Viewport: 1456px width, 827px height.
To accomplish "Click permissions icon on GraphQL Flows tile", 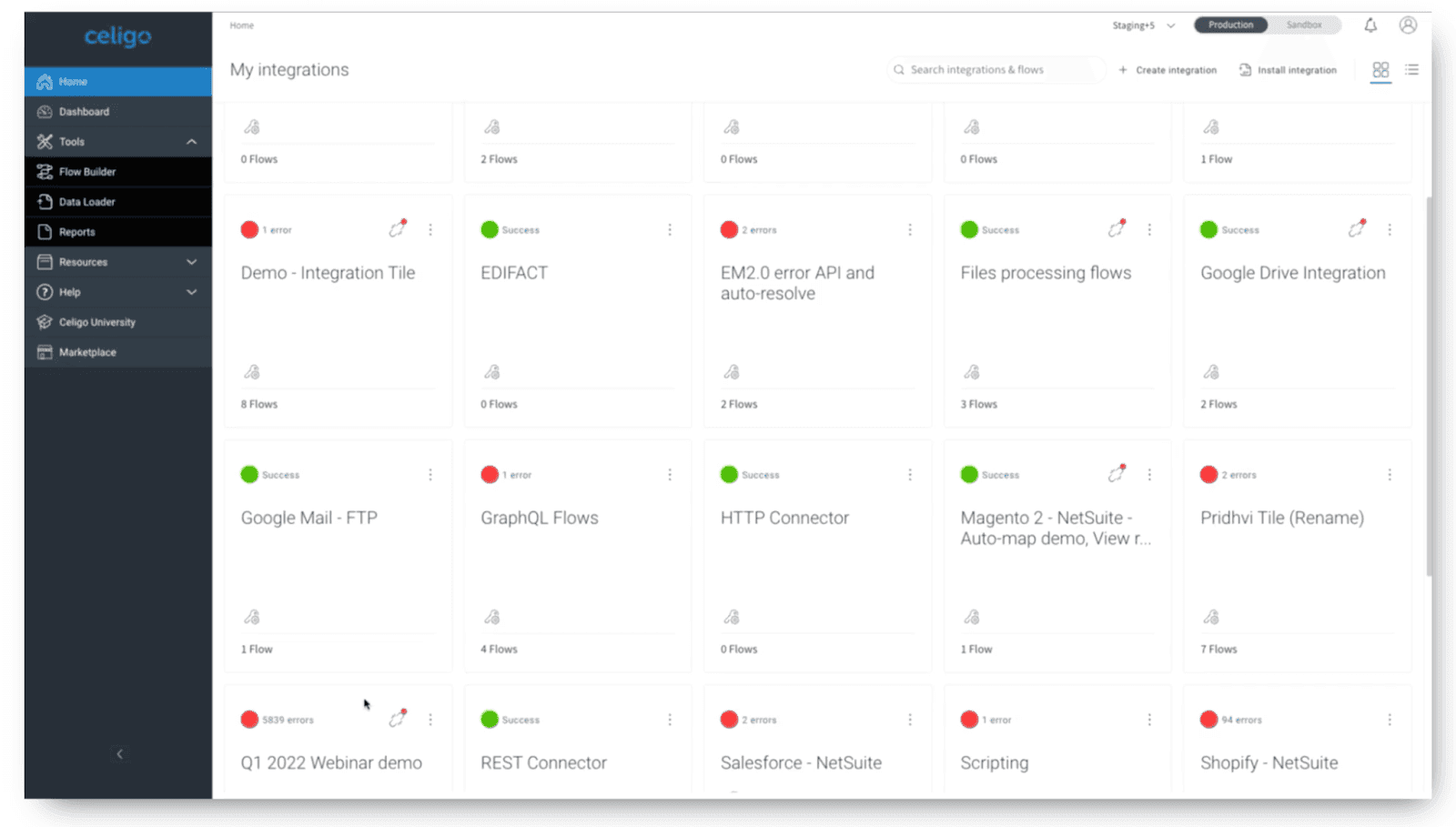I will coord(492,618).
